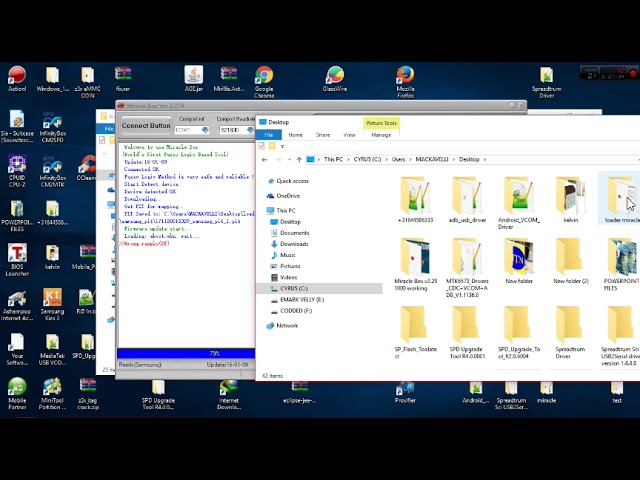Screen dimensions: 640x480
Task: Expand path chevron after Users in address bar
Action: tap(410, 160)
